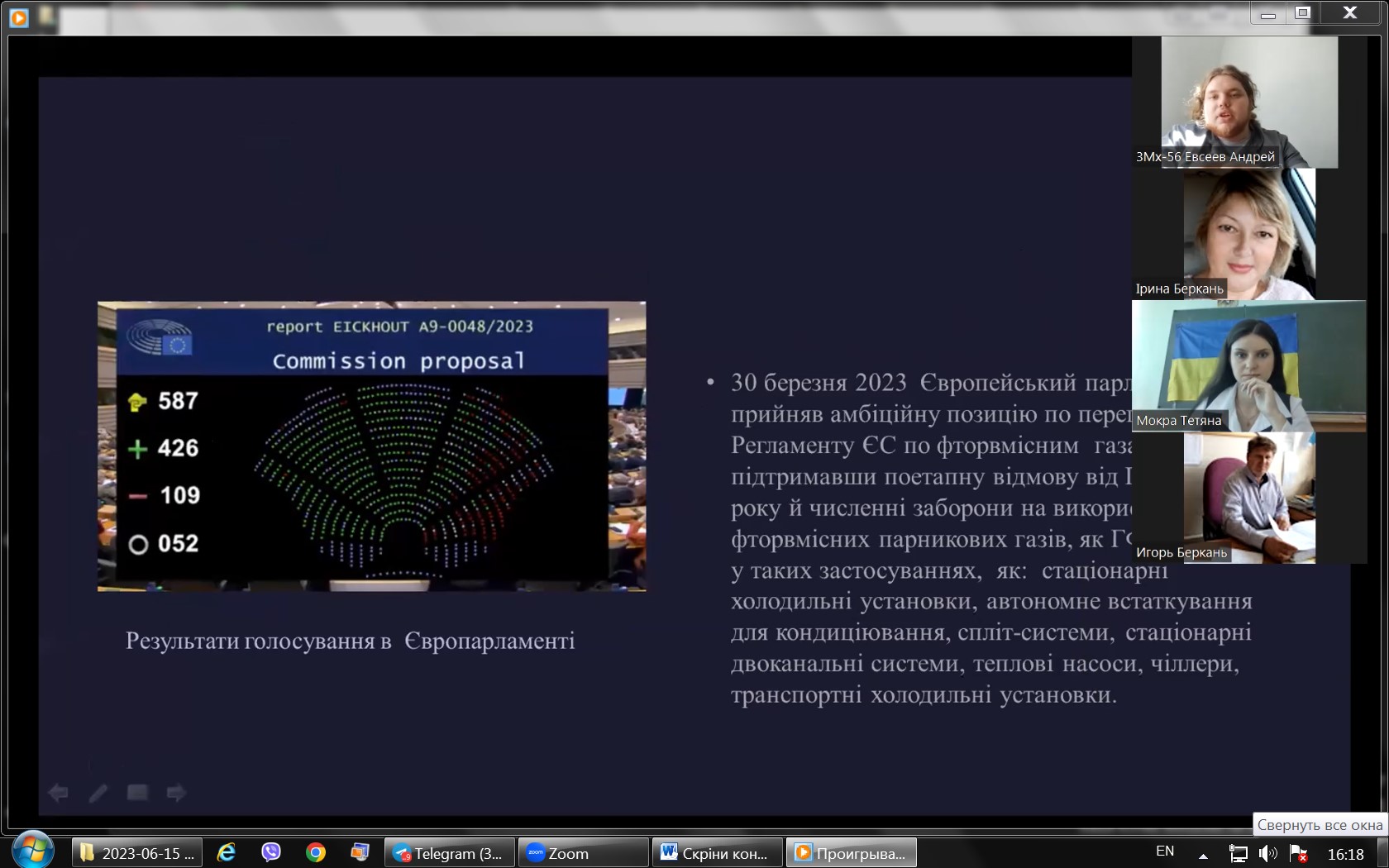The width and height of the screenshot is (1389, 868).
Task: Open Word document Скріни кон... in taskbar
Action: (717, 853)
